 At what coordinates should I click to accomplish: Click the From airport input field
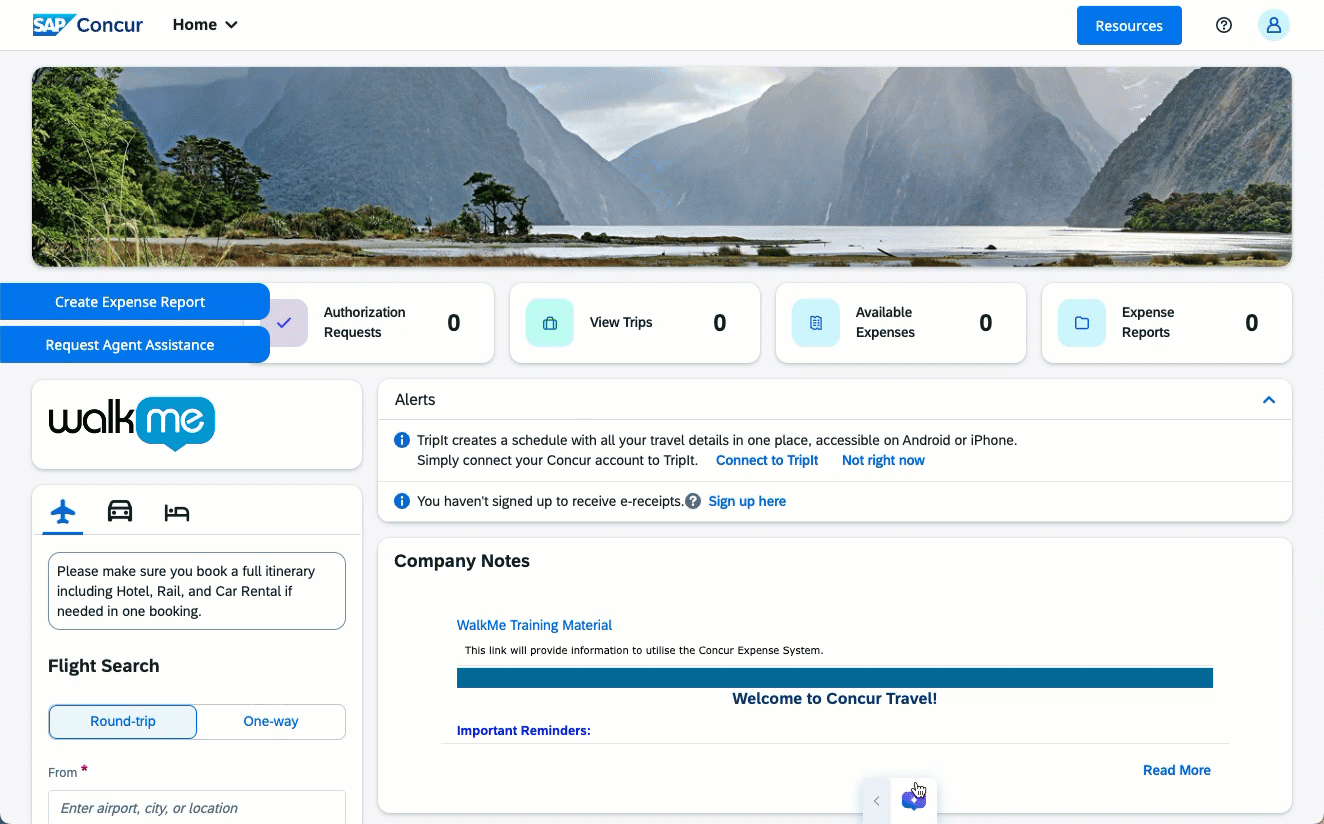coord(197,807)
